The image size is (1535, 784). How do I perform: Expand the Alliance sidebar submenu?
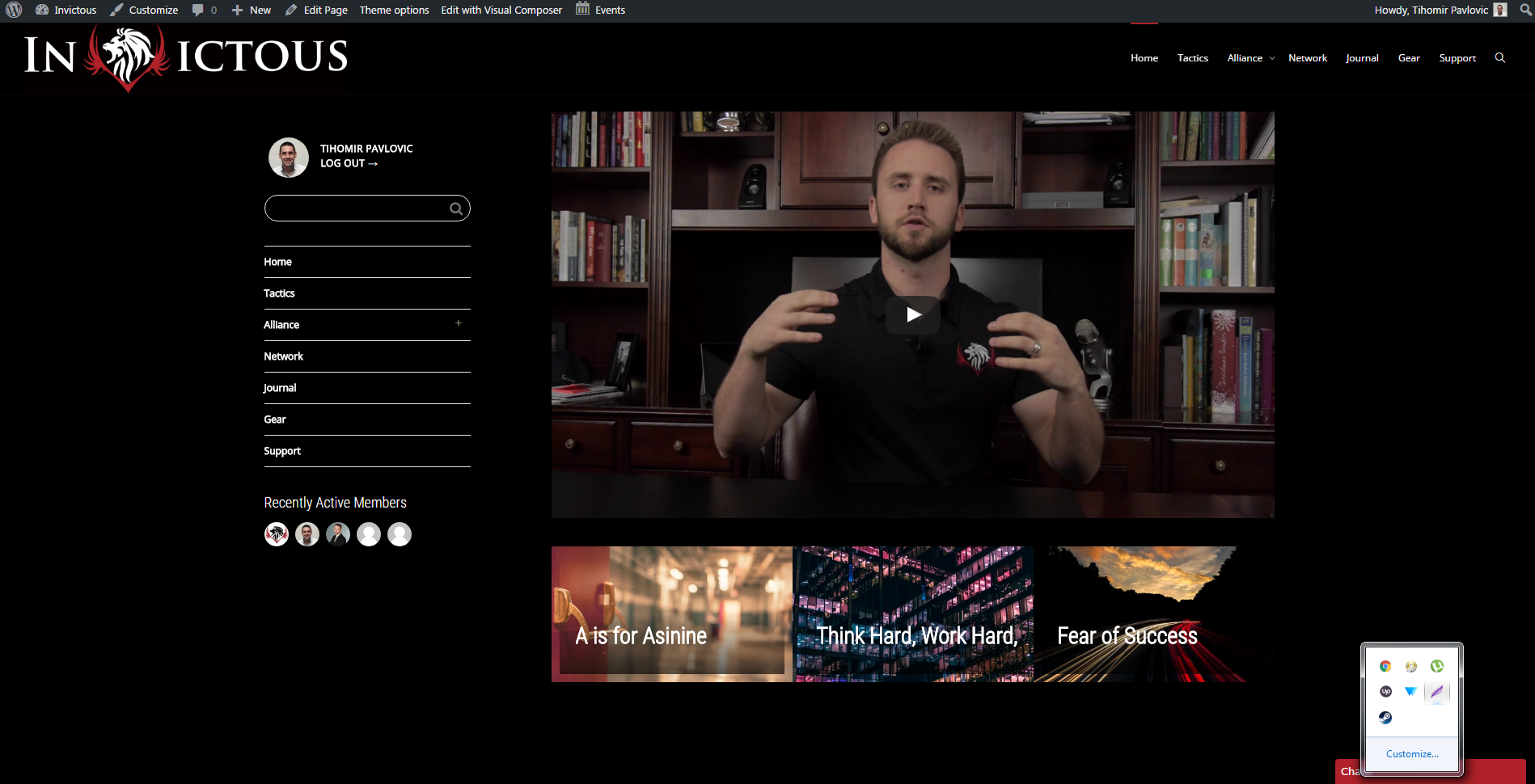click(x=458, y=323)
